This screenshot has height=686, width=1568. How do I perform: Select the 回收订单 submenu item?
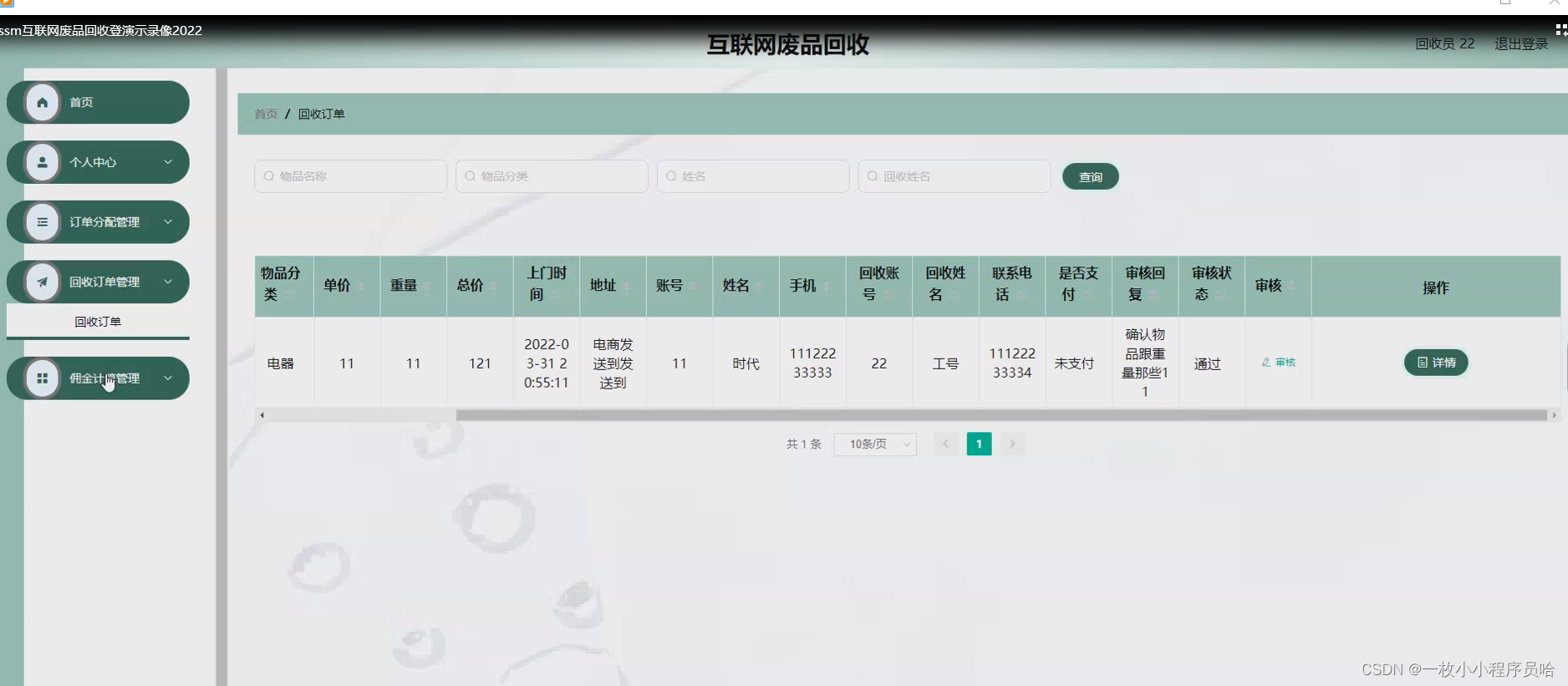coord(98,322)
